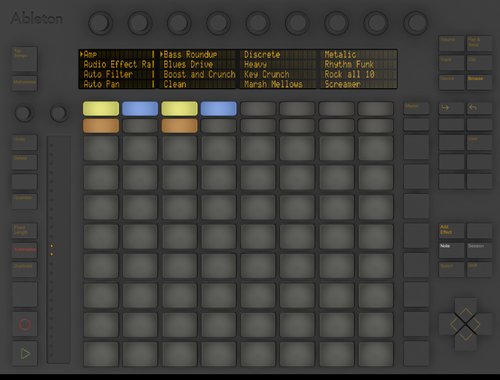Choose the 'Screamer' preset
This screenshot has width=500, height=380.
tap(342, 84)
